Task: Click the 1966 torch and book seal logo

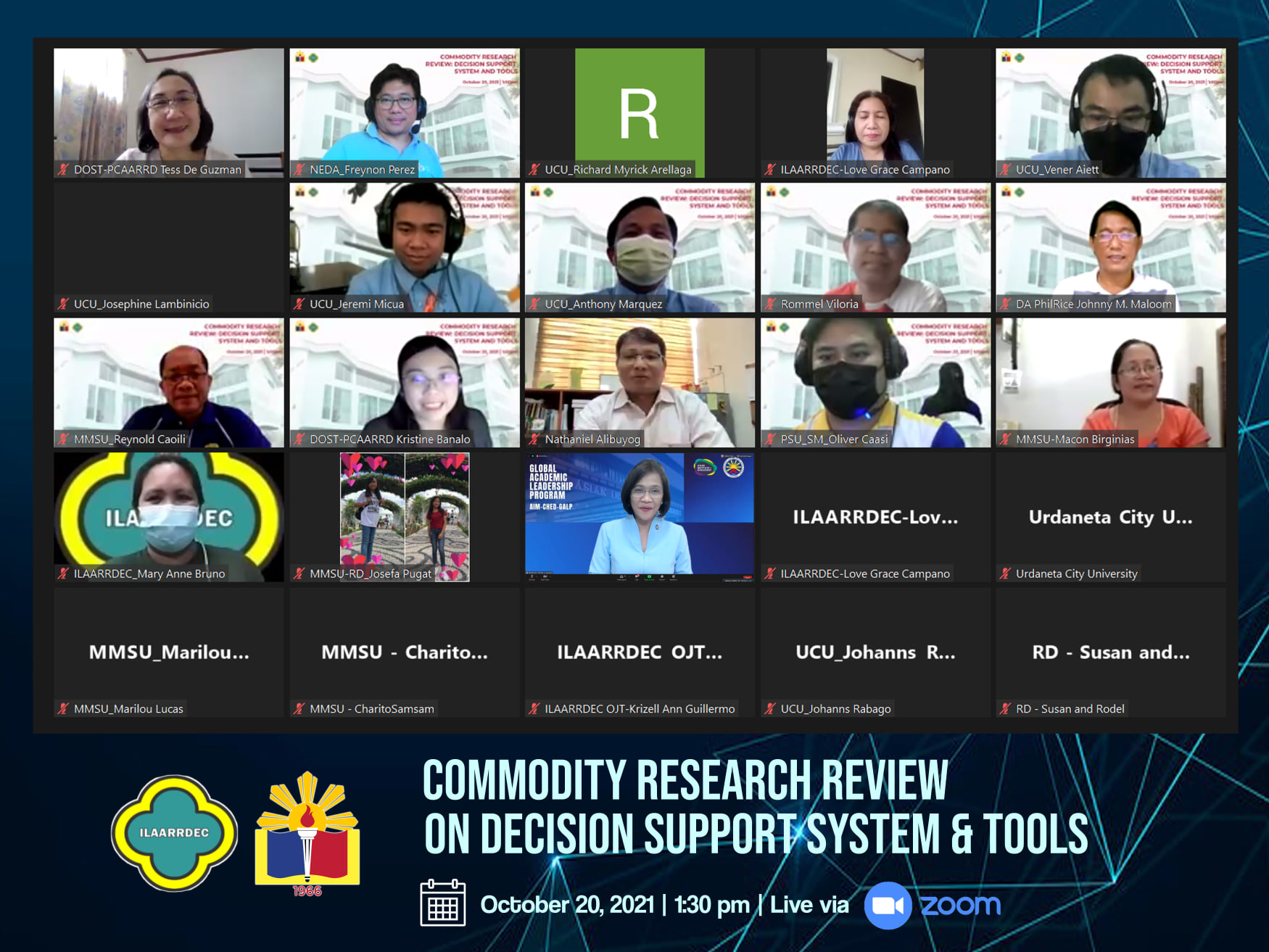Action: [307, 832]
